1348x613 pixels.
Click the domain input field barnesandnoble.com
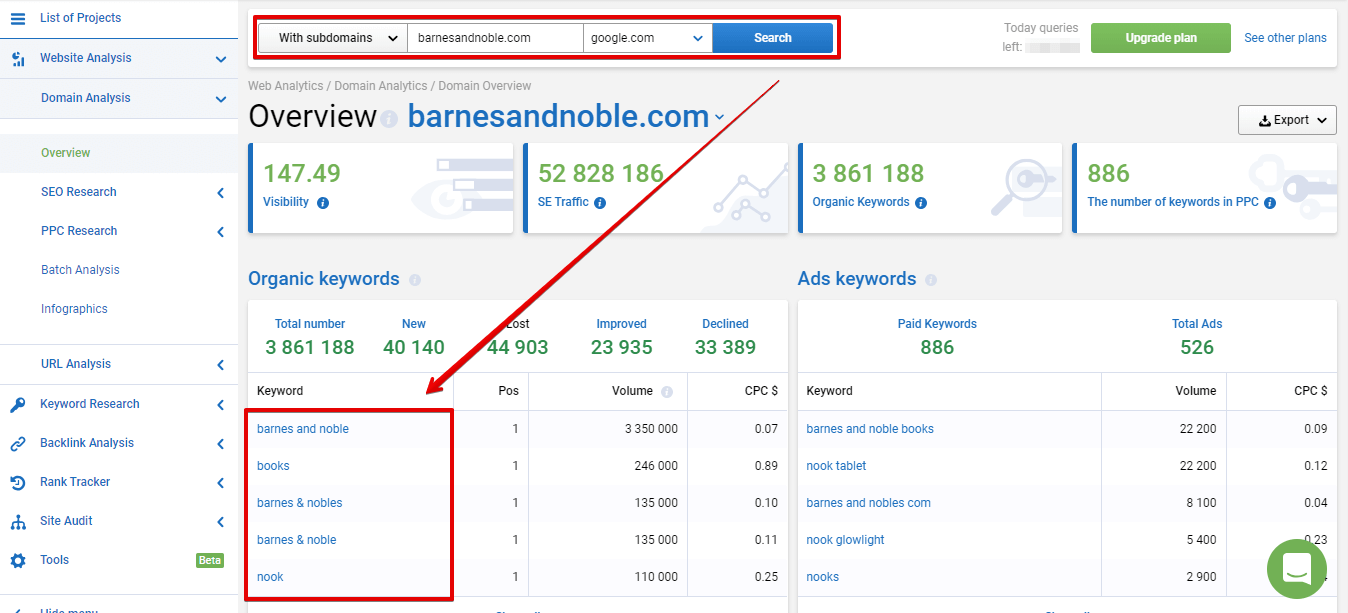tap(495, 38)
